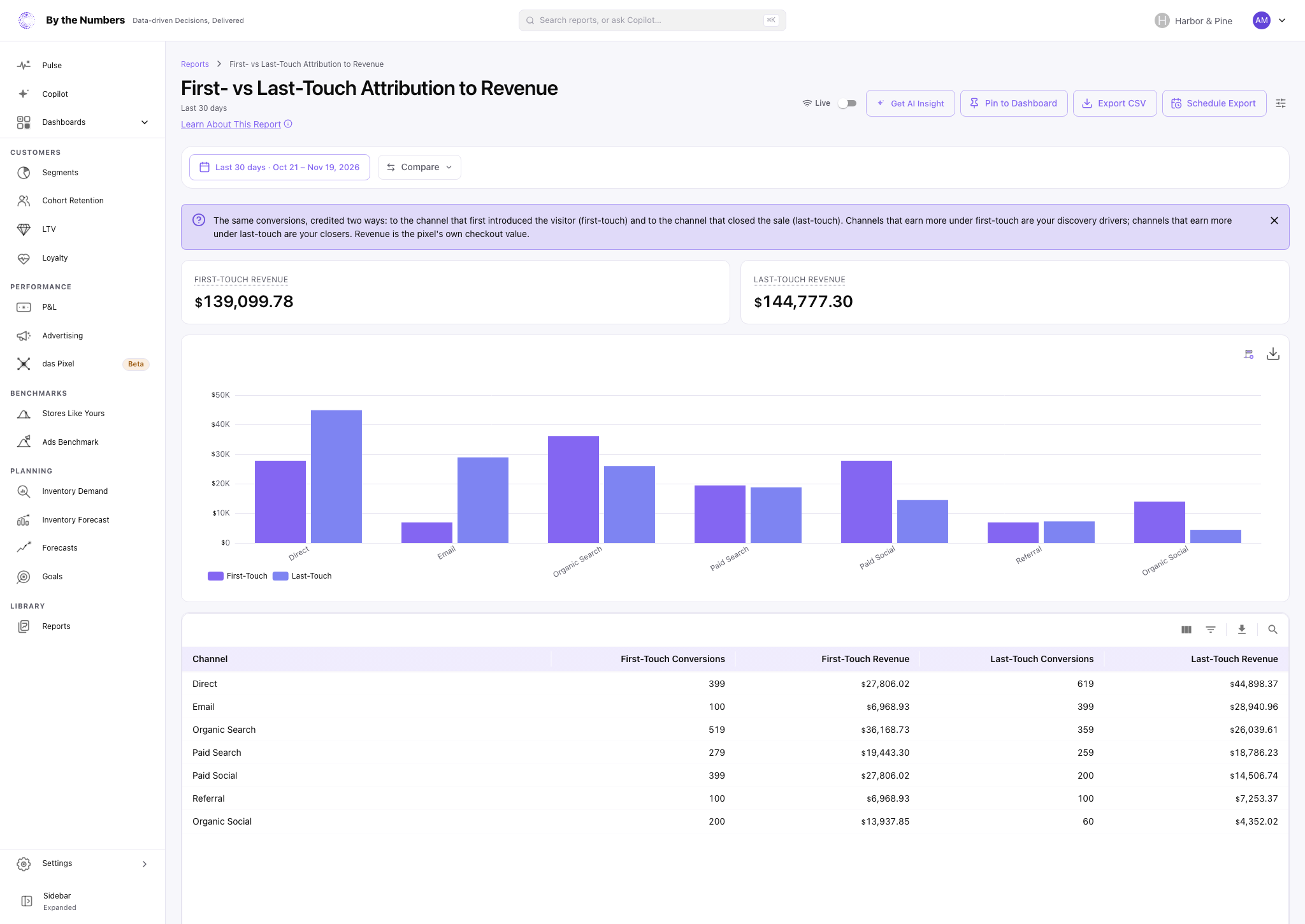Click the Goals target icon
This screenshot has height=924, width=1305.
(x=24, y=577)
